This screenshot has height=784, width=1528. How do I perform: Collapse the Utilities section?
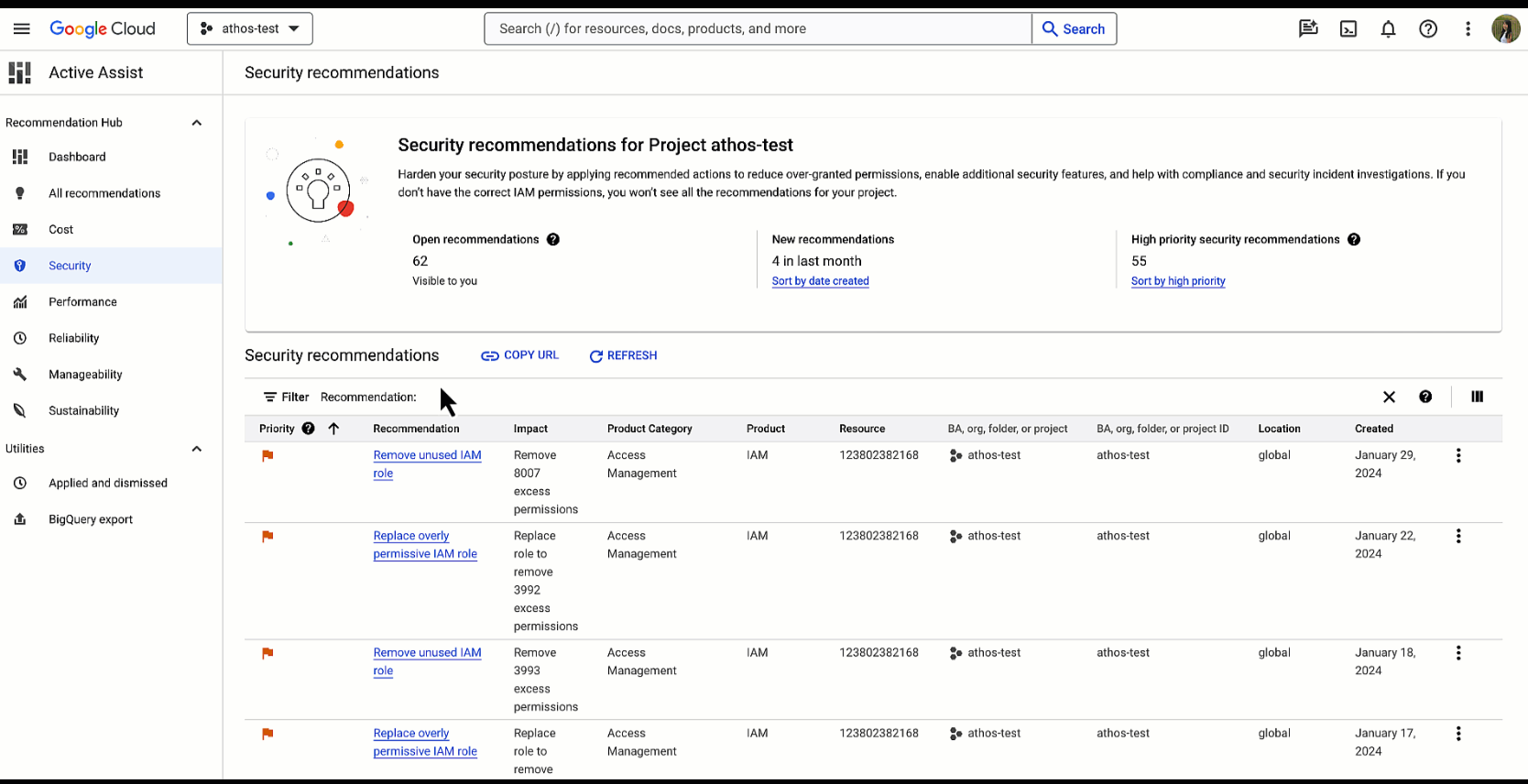coord(196,449)
